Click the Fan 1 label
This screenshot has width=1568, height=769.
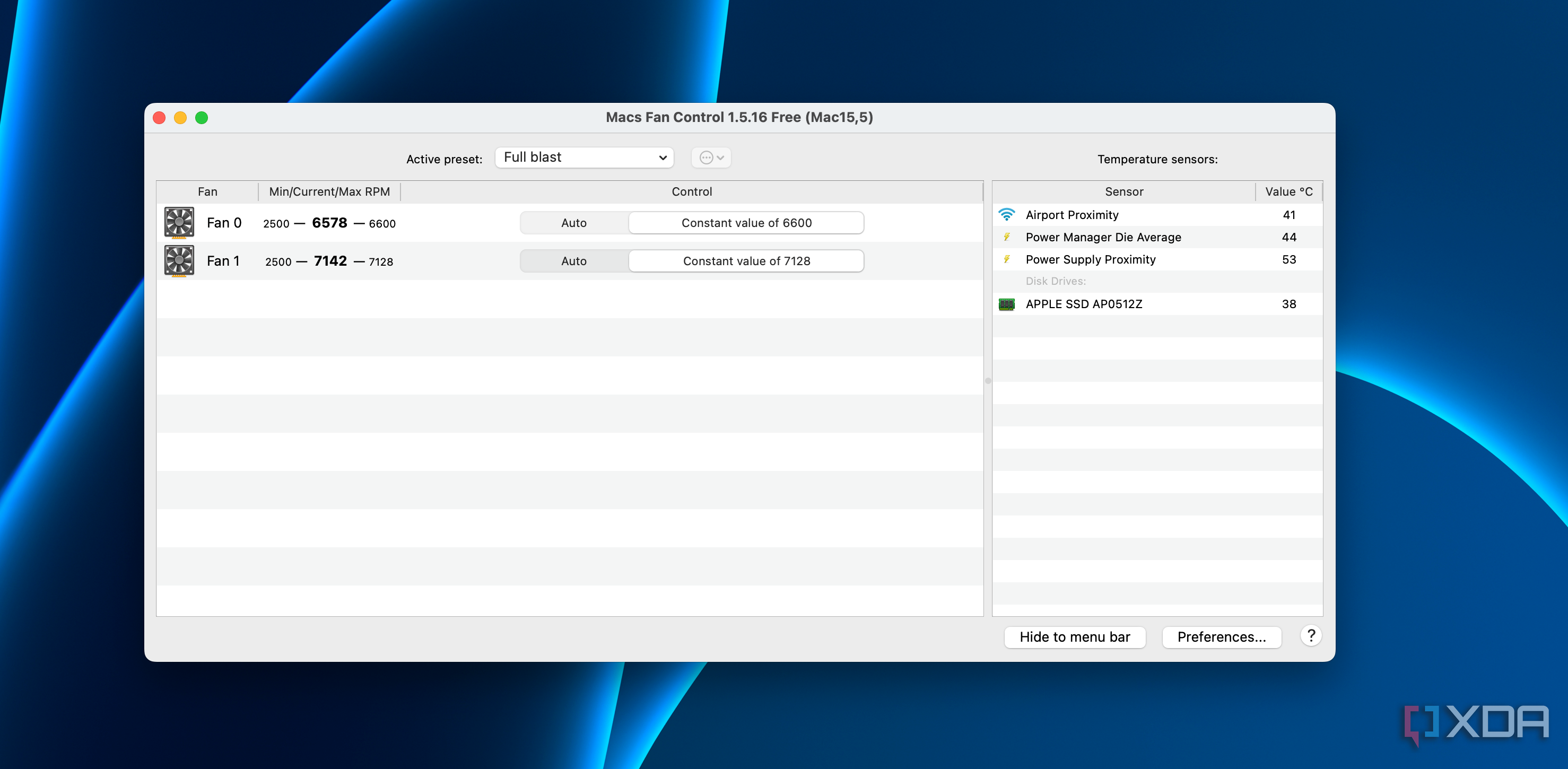click(223, 261)
